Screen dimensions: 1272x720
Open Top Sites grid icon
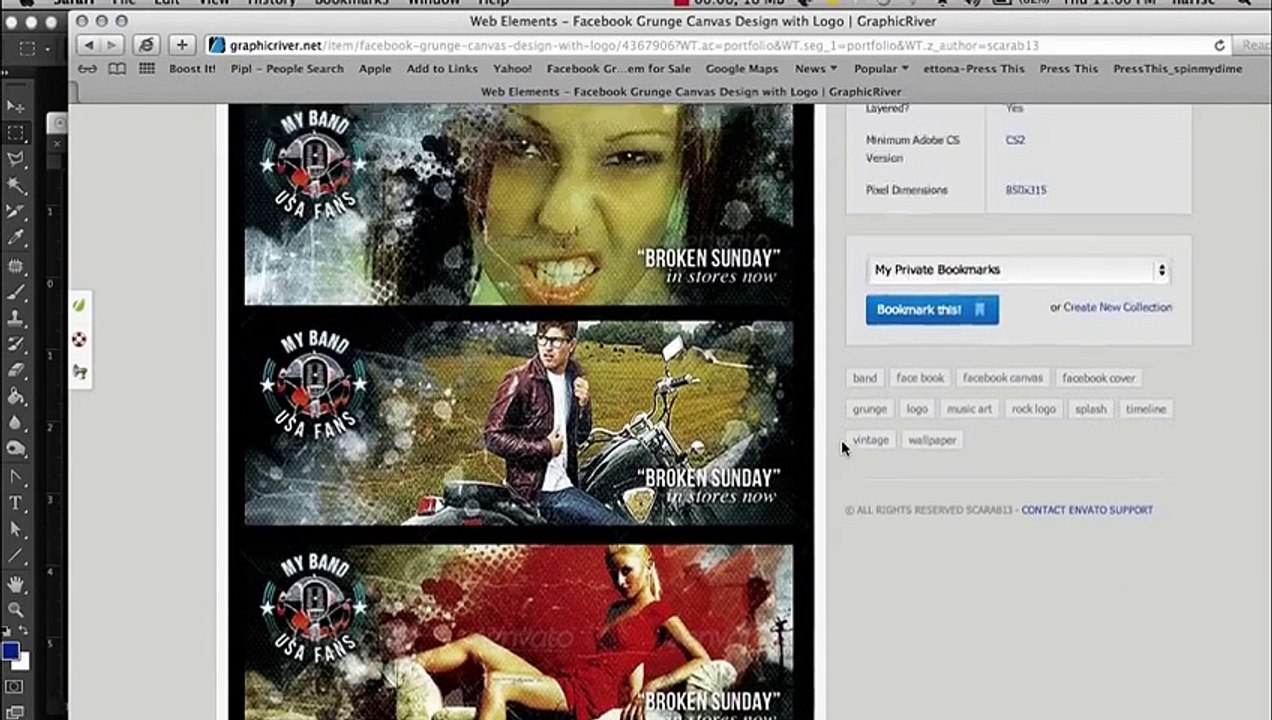pyautogui.click(x=147, y=69)
